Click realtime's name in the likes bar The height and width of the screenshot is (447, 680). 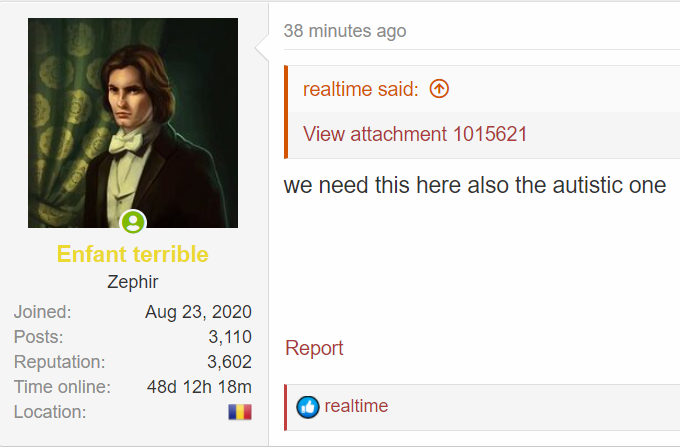pos(356,406)
